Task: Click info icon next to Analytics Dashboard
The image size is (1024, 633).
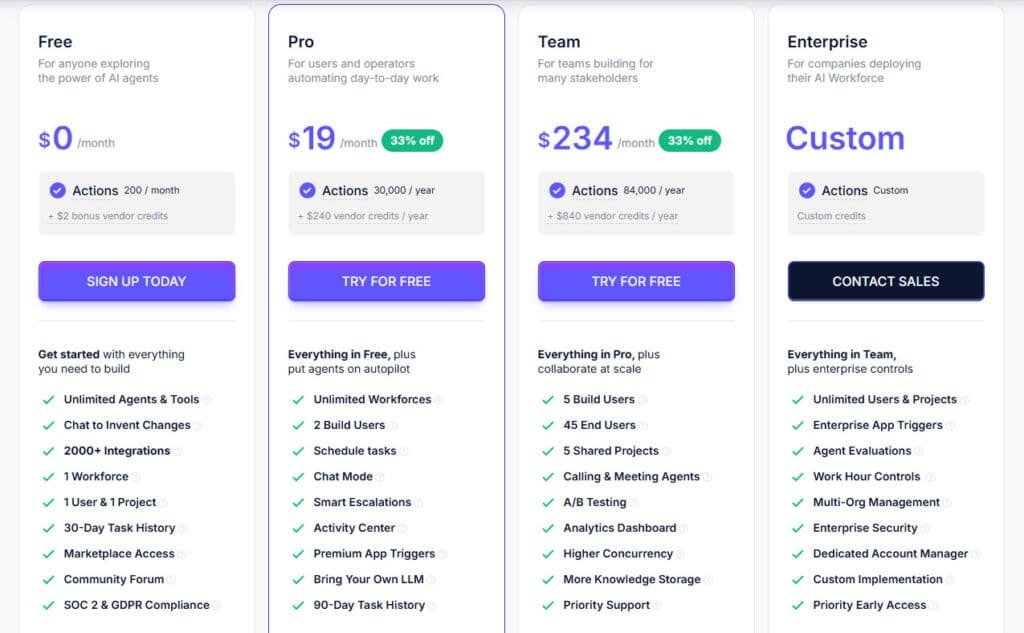Action: click(x=684, y=529)
